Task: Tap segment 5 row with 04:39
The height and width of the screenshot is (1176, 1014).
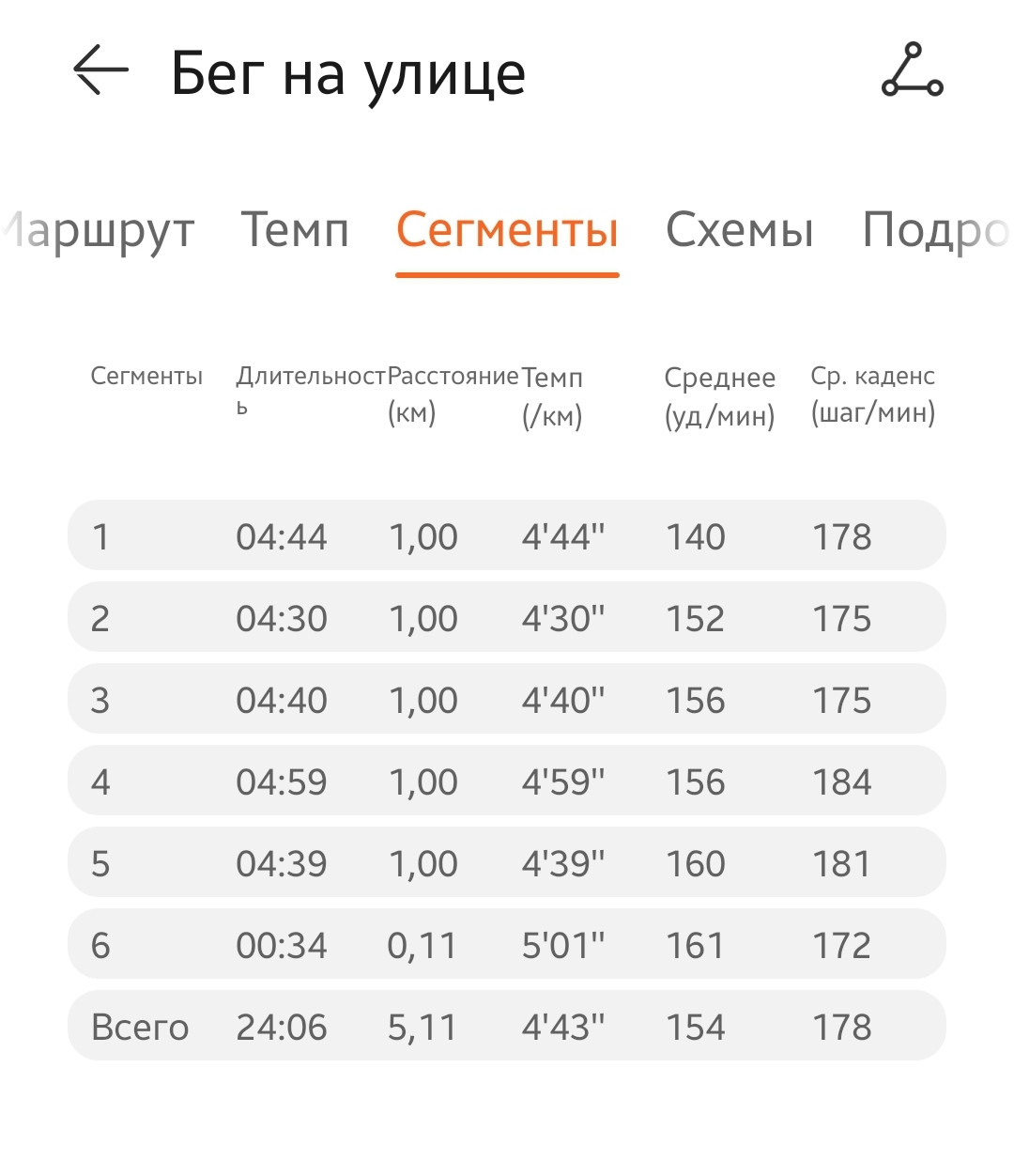Action: (x=507, y=862)
